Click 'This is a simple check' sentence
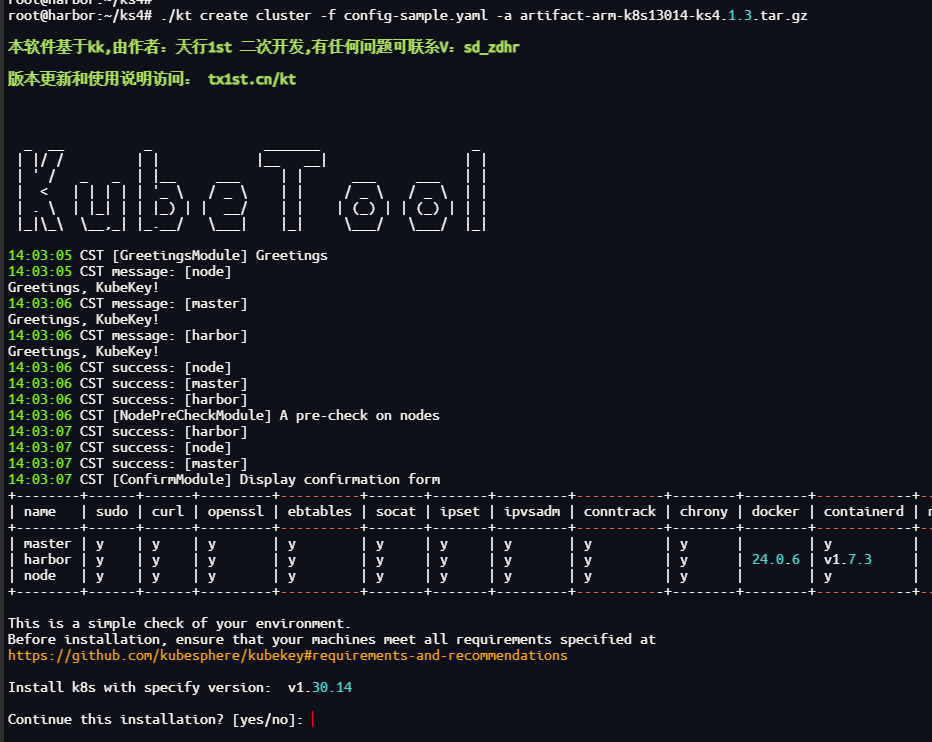The height and width of the screenshot is (742, 932). tap(180, 623)
